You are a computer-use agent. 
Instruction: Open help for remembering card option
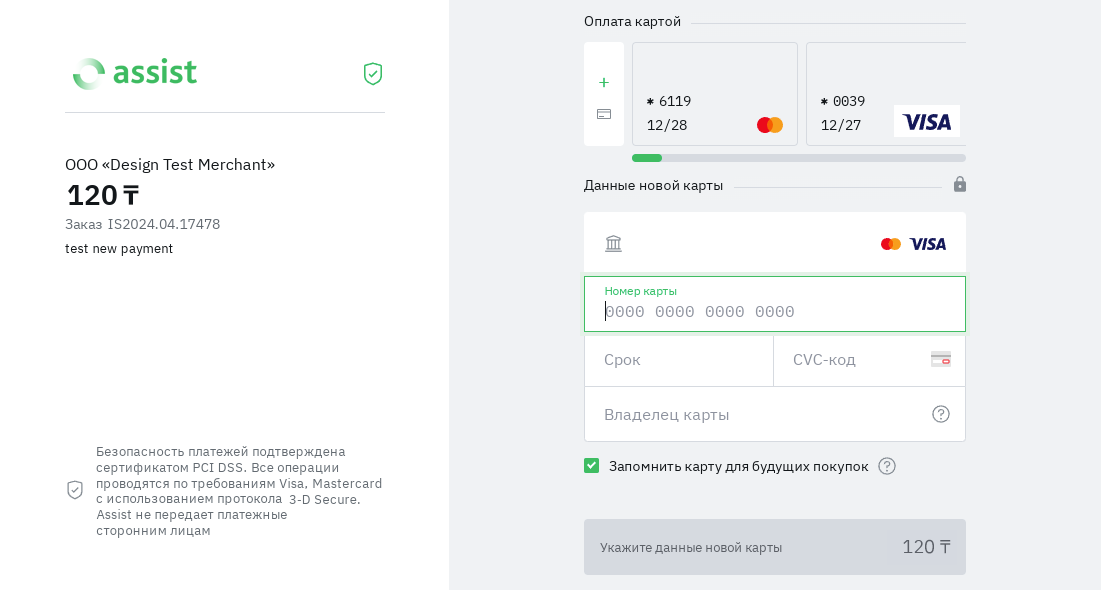[887, 466]
